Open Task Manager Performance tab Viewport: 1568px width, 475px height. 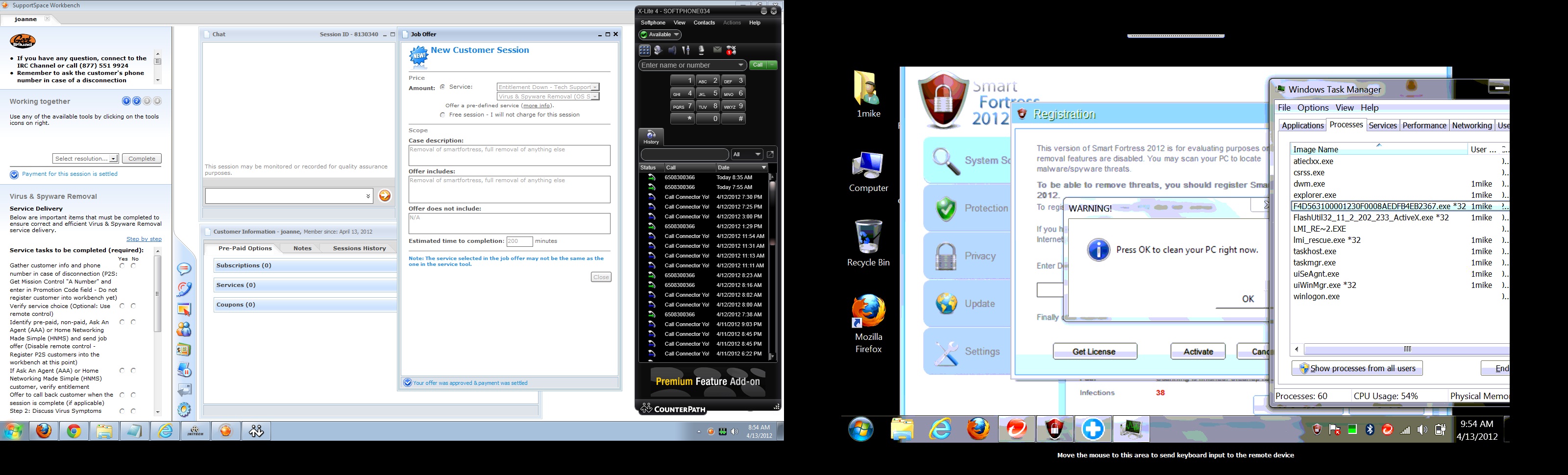click(1424, 125)
